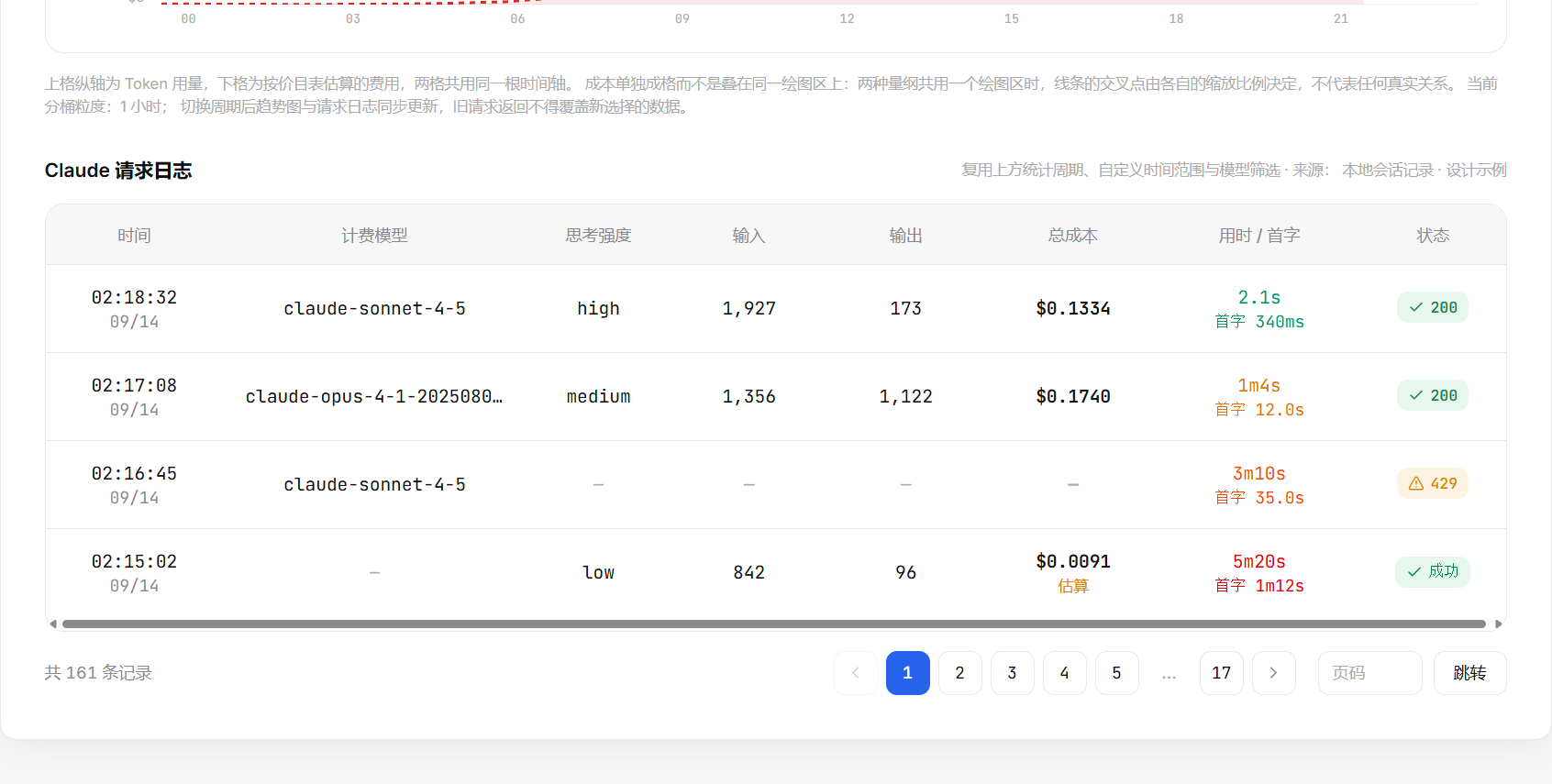Click the pagination ellipsis between 5 and 17
Viewport: 1552px width, 784px height.
click(1170, 674)
